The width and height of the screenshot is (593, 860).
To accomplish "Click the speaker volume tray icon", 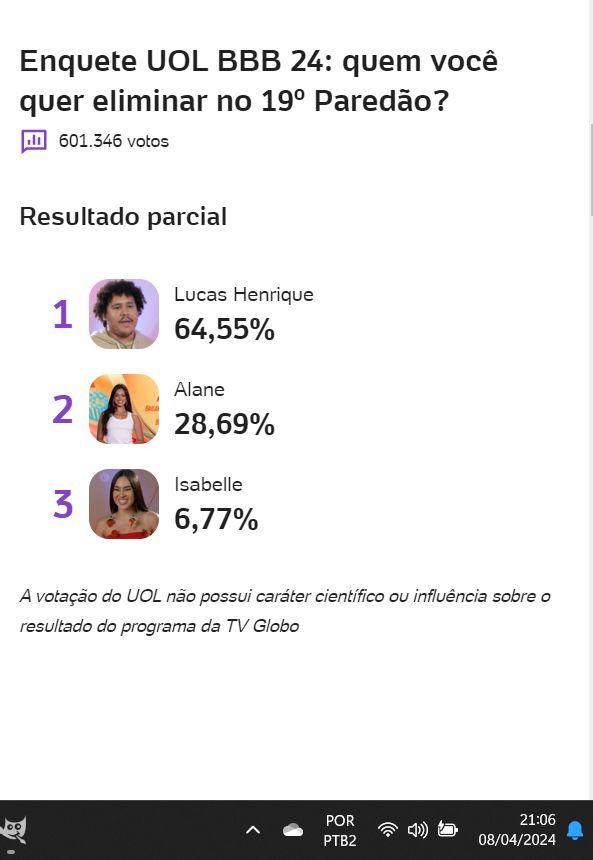I will click(x=417, y=830).
